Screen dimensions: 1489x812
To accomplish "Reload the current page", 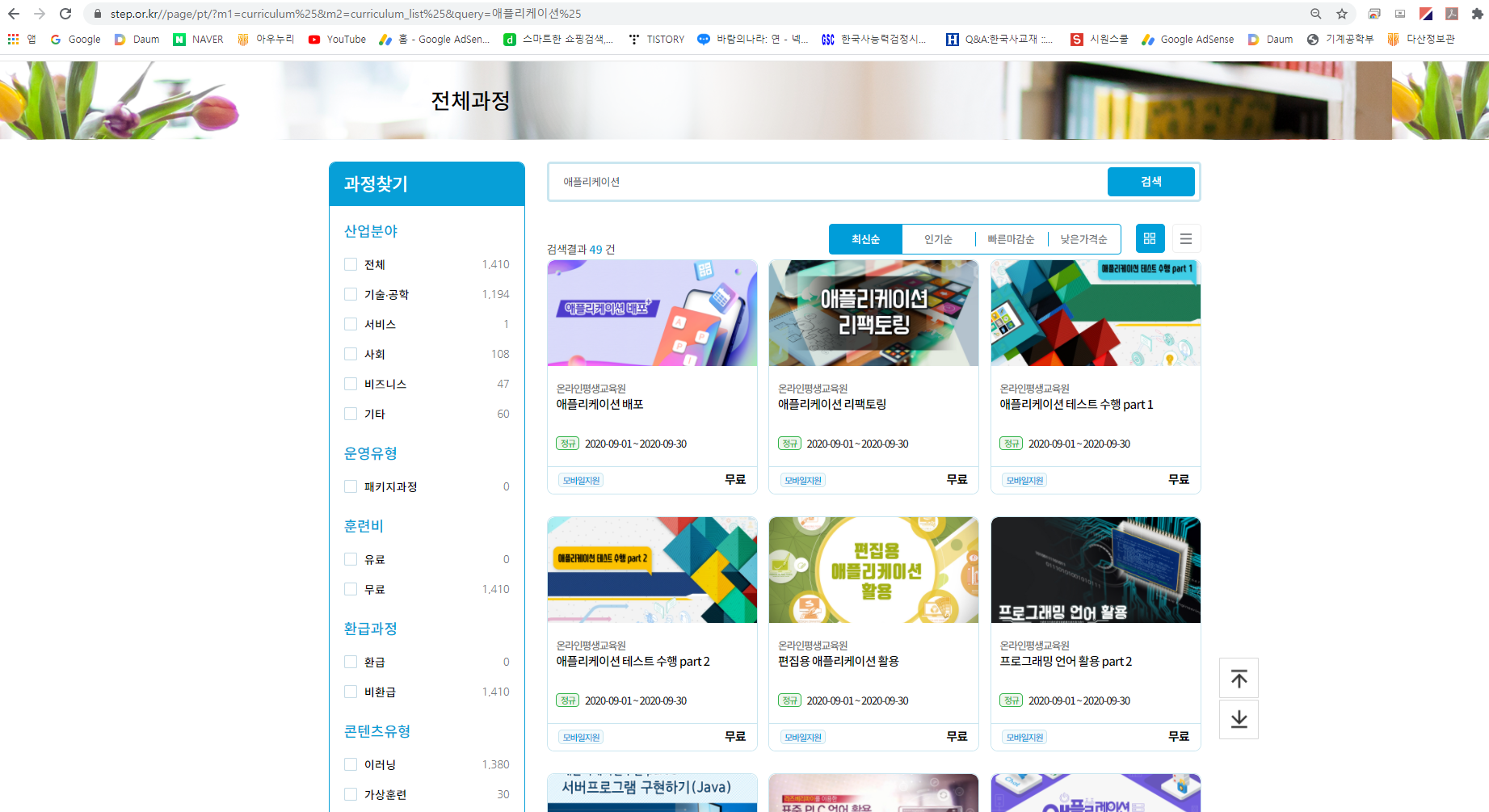I will [x=65, y=14].
